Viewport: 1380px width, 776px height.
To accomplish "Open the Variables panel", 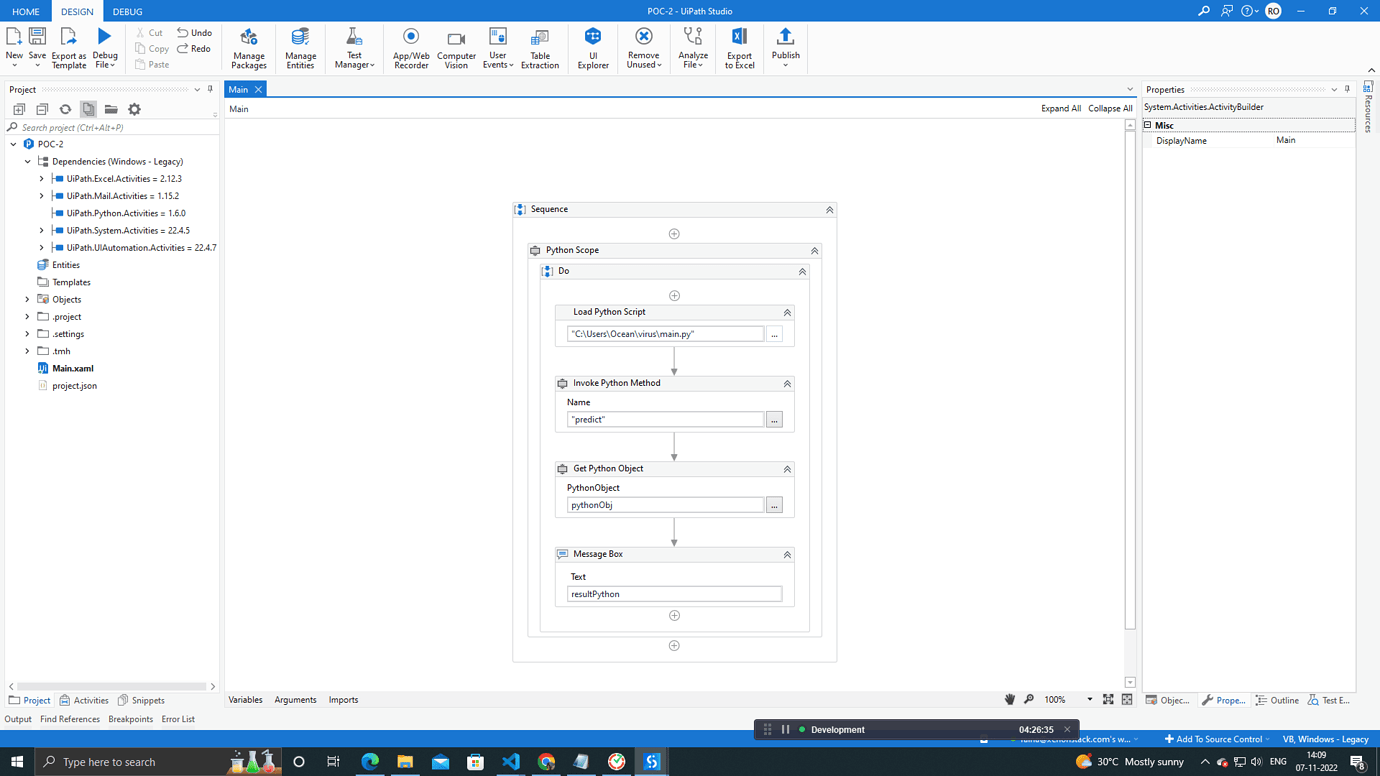I will (245, 700).
